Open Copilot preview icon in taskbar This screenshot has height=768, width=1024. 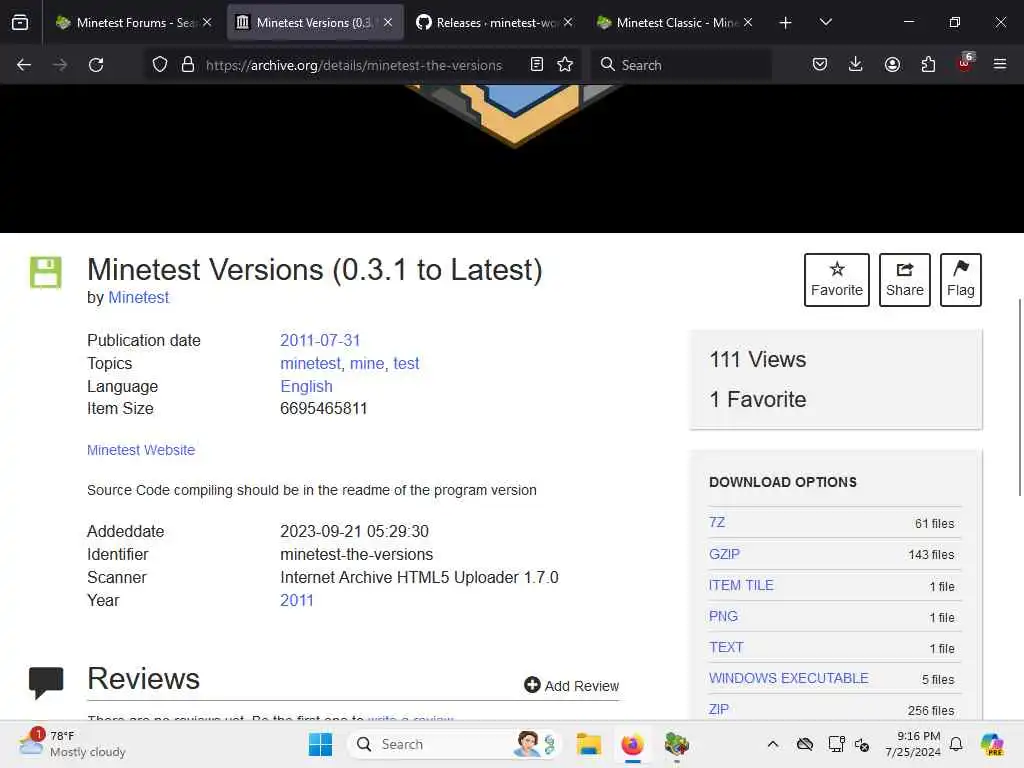pos(992,744)
